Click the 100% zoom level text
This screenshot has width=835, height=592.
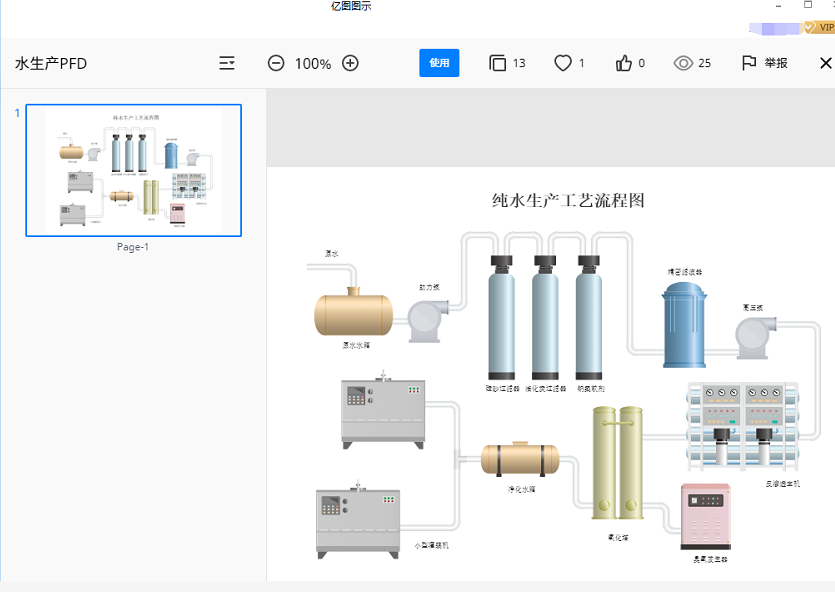(x=313, y=64)
